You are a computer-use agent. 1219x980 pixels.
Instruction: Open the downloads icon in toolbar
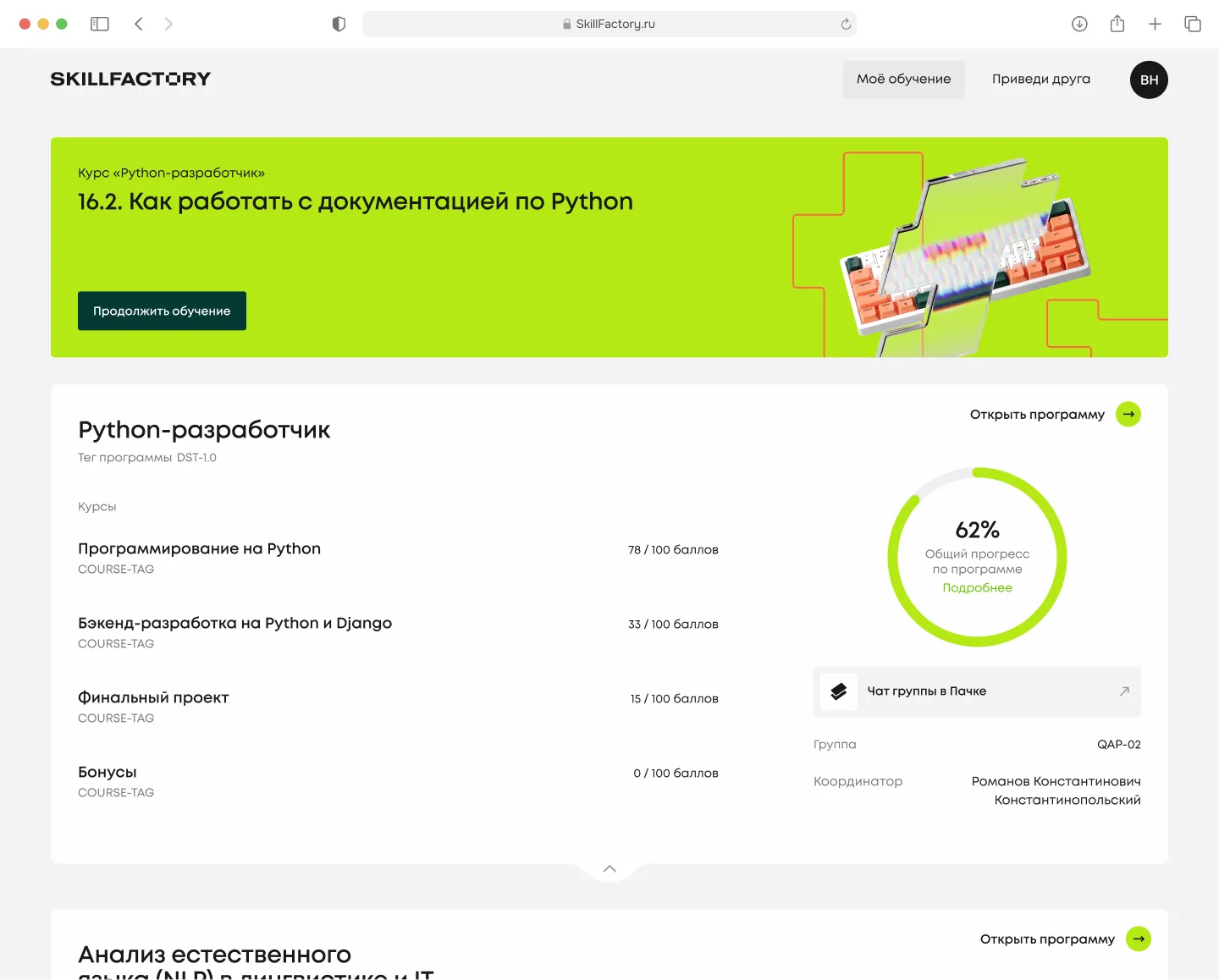tap(1079, 24)
